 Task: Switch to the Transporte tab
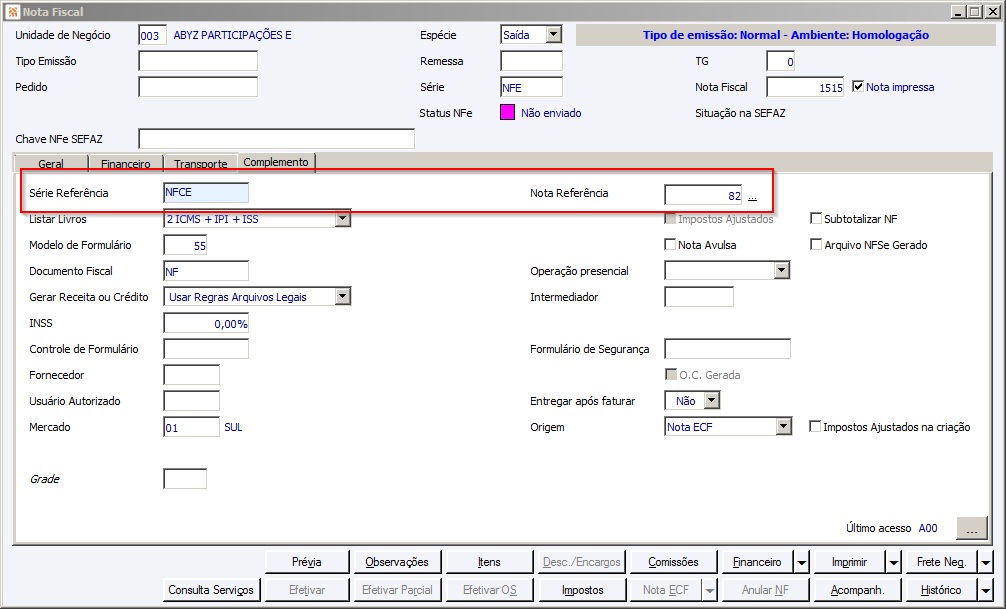201,164
